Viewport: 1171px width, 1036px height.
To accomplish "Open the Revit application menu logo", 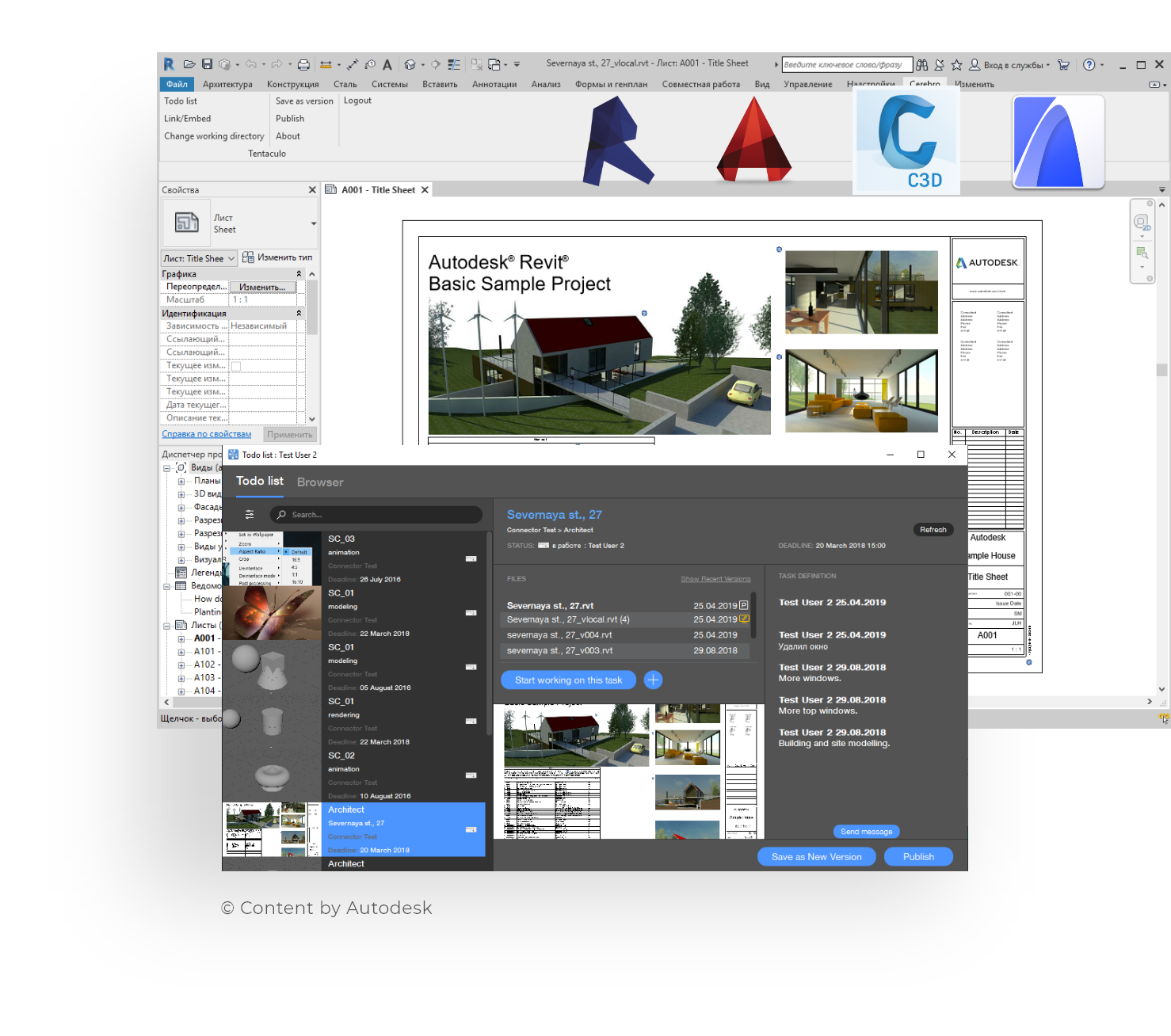I will 169,64.
